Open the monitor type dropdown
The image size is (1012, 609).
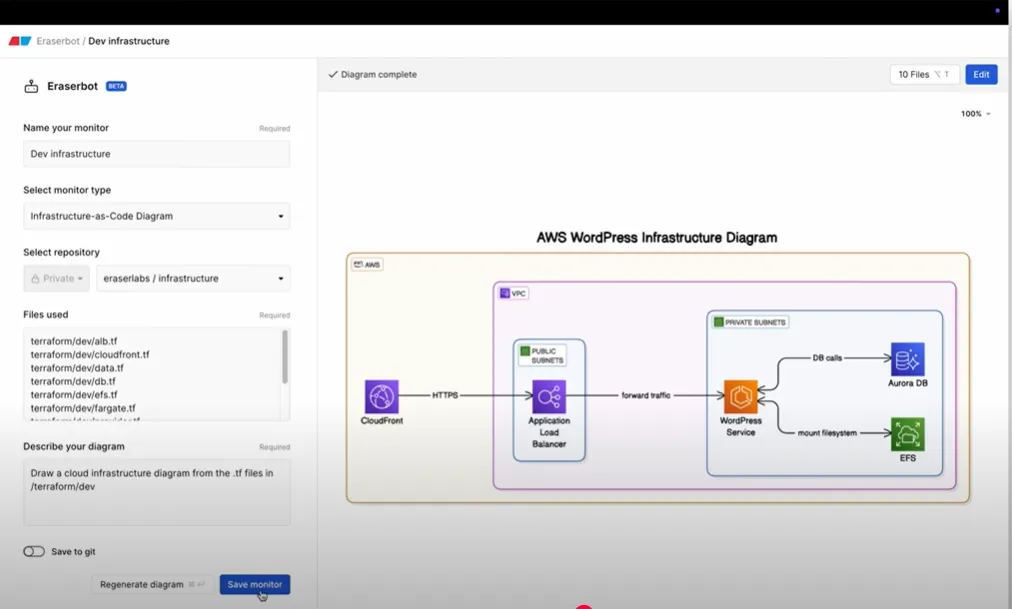point(157,216)
